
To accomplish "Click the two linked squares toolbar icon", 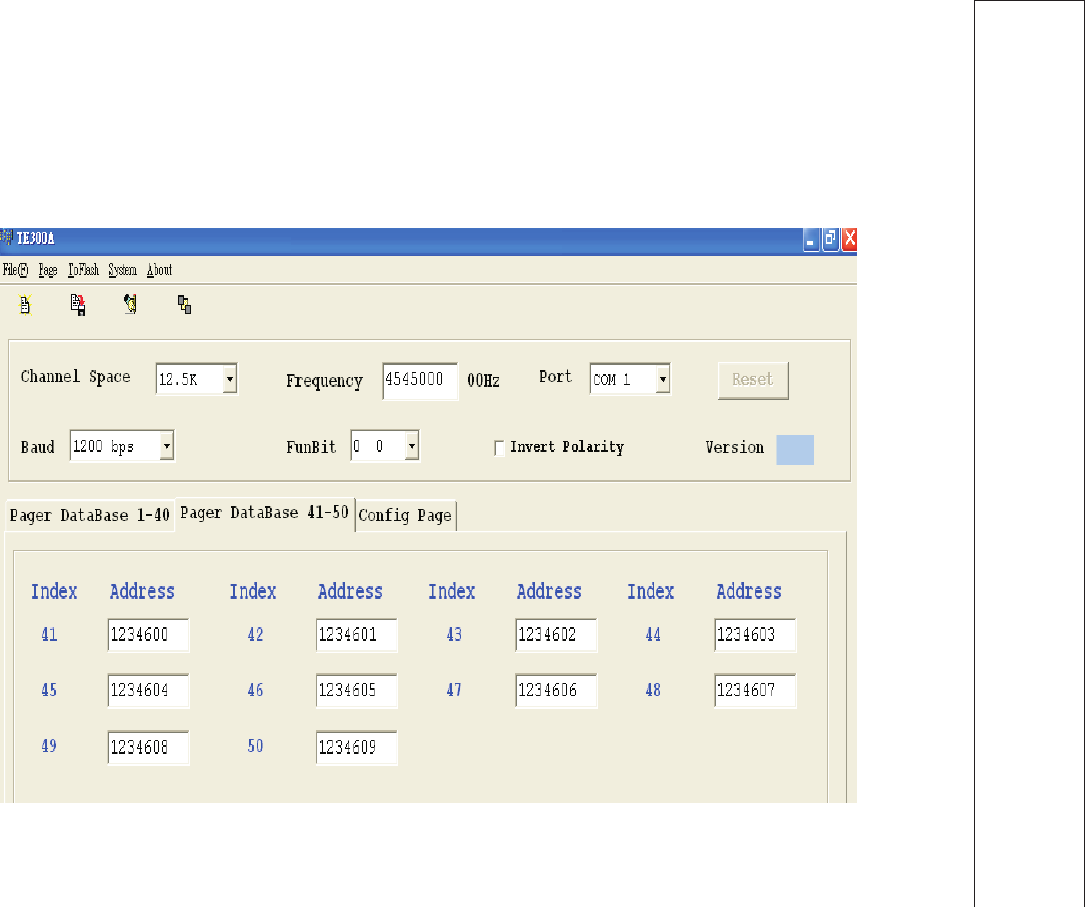I will (x=184, y=304).
